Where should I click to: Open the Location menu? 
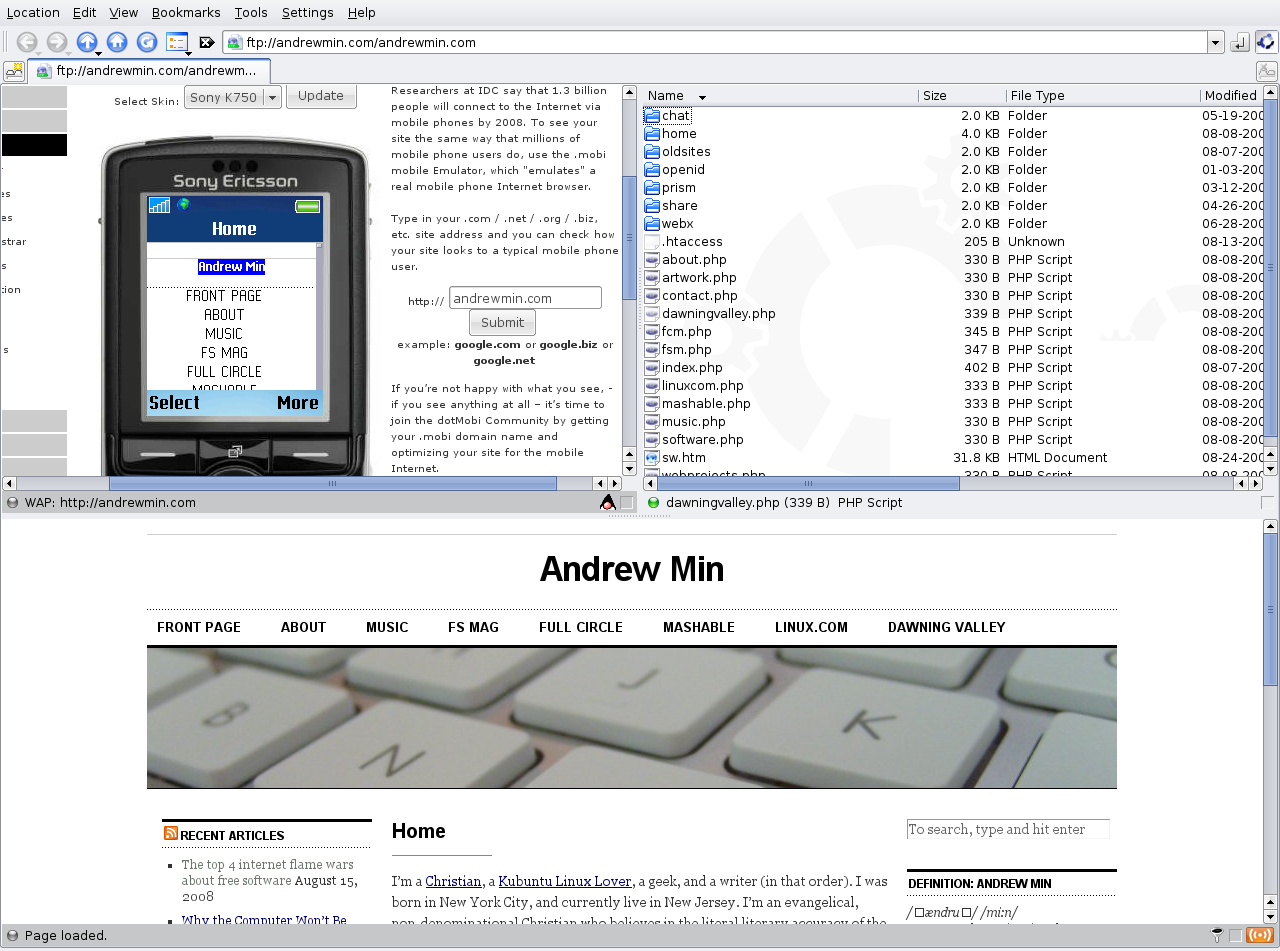pyautogui.click(x=33, y=13)
